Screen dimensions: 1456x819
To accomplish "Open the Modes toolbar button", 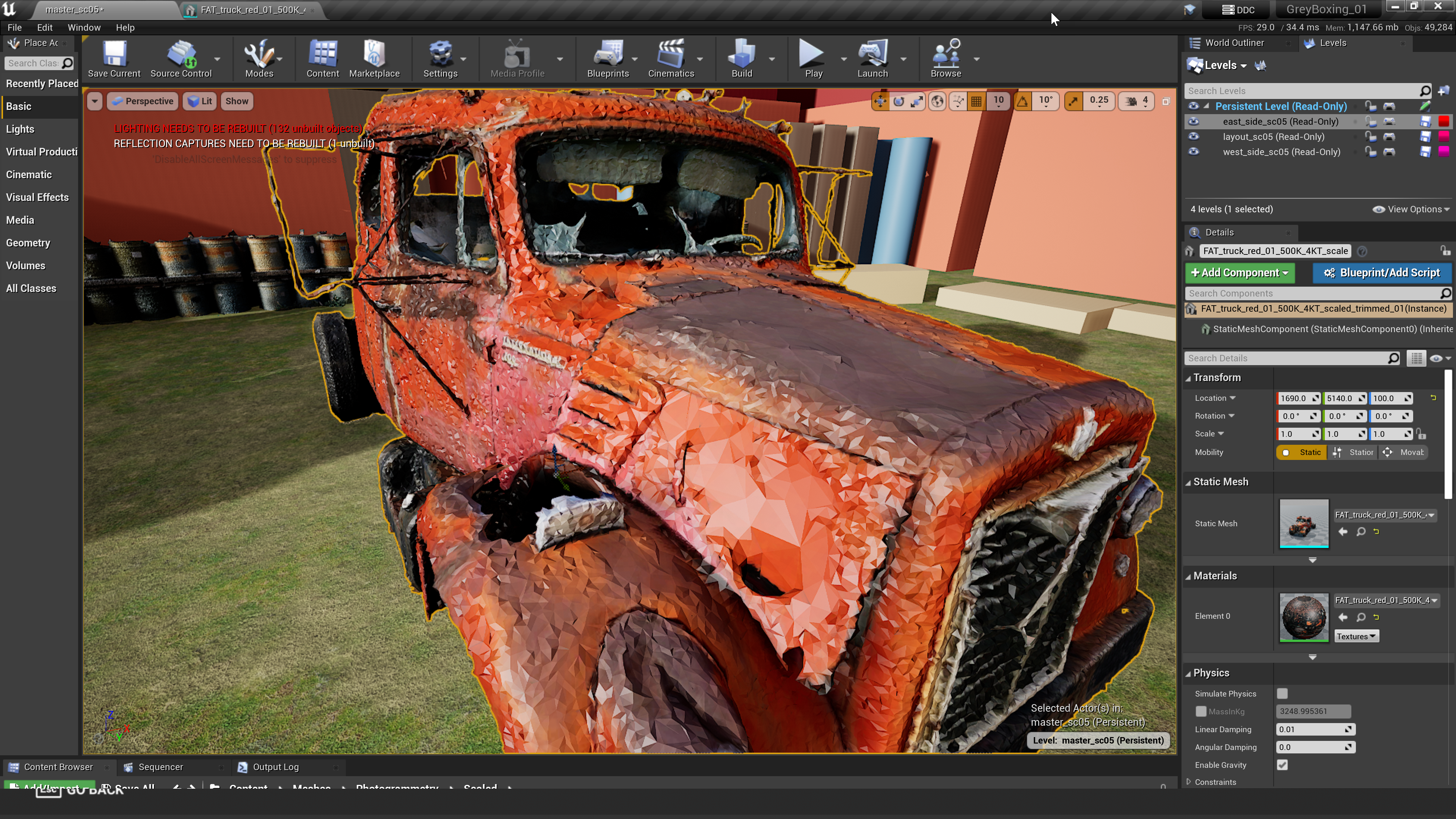I will tap(259, 59).
